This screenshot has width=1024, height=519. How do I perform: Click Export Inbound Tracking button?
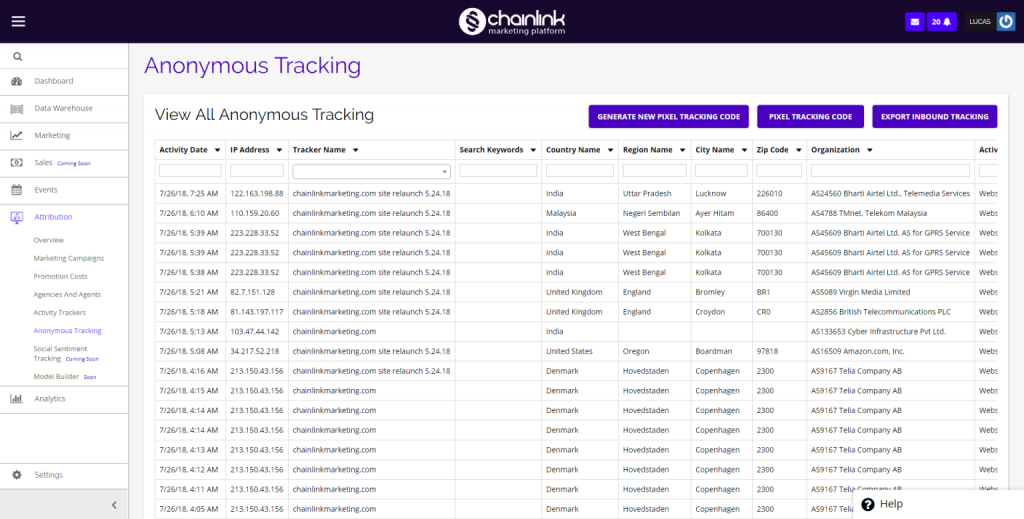pos(935,117)
